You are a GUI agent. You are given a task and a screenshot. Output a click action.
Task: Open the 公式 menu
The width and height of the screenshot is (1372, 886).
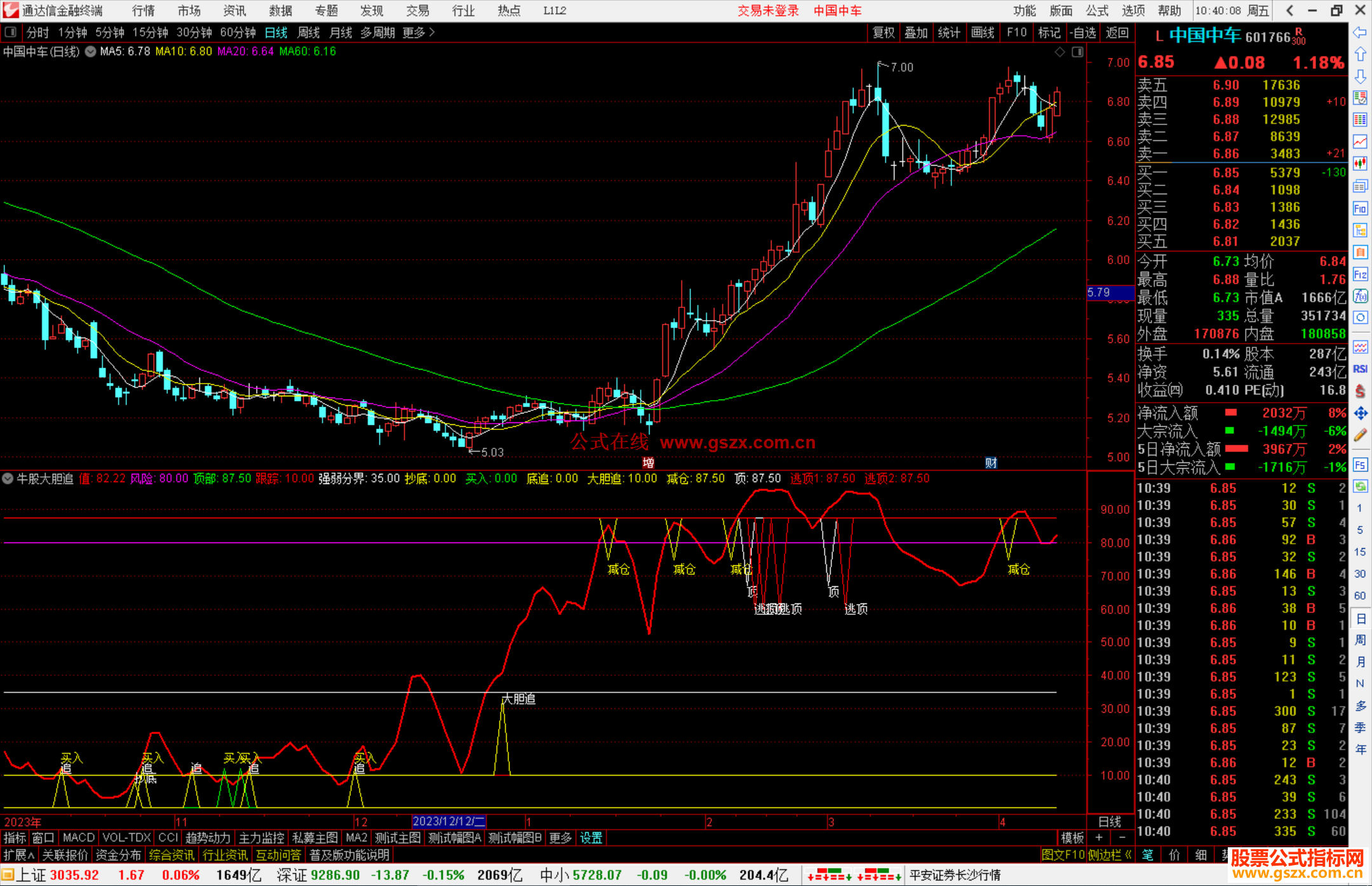1096,10
